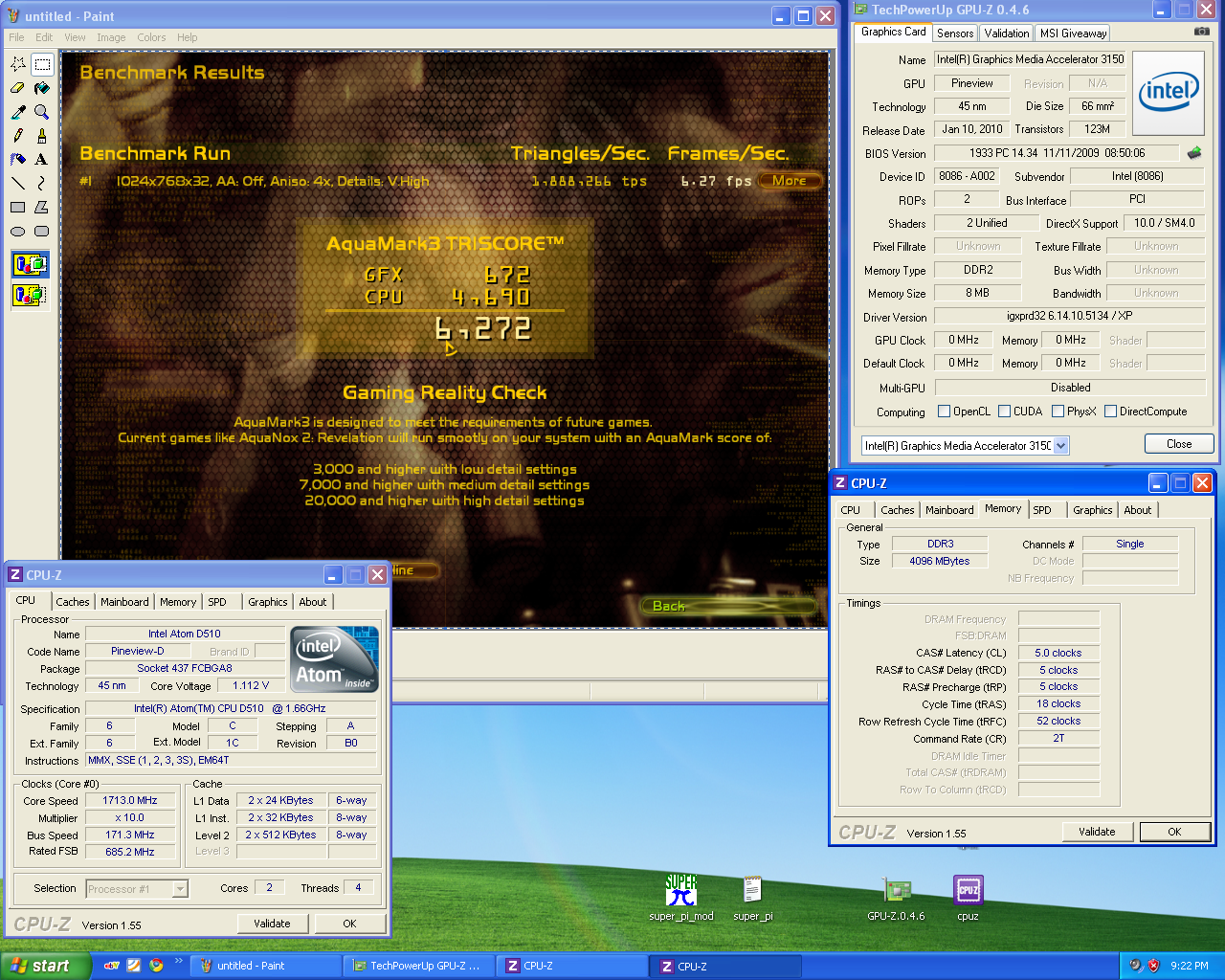Image resolution: width=1225 pixels, height=980 pixels.
Task: Switch to untitled - Paint taskbar button
Action: point(265,966)
